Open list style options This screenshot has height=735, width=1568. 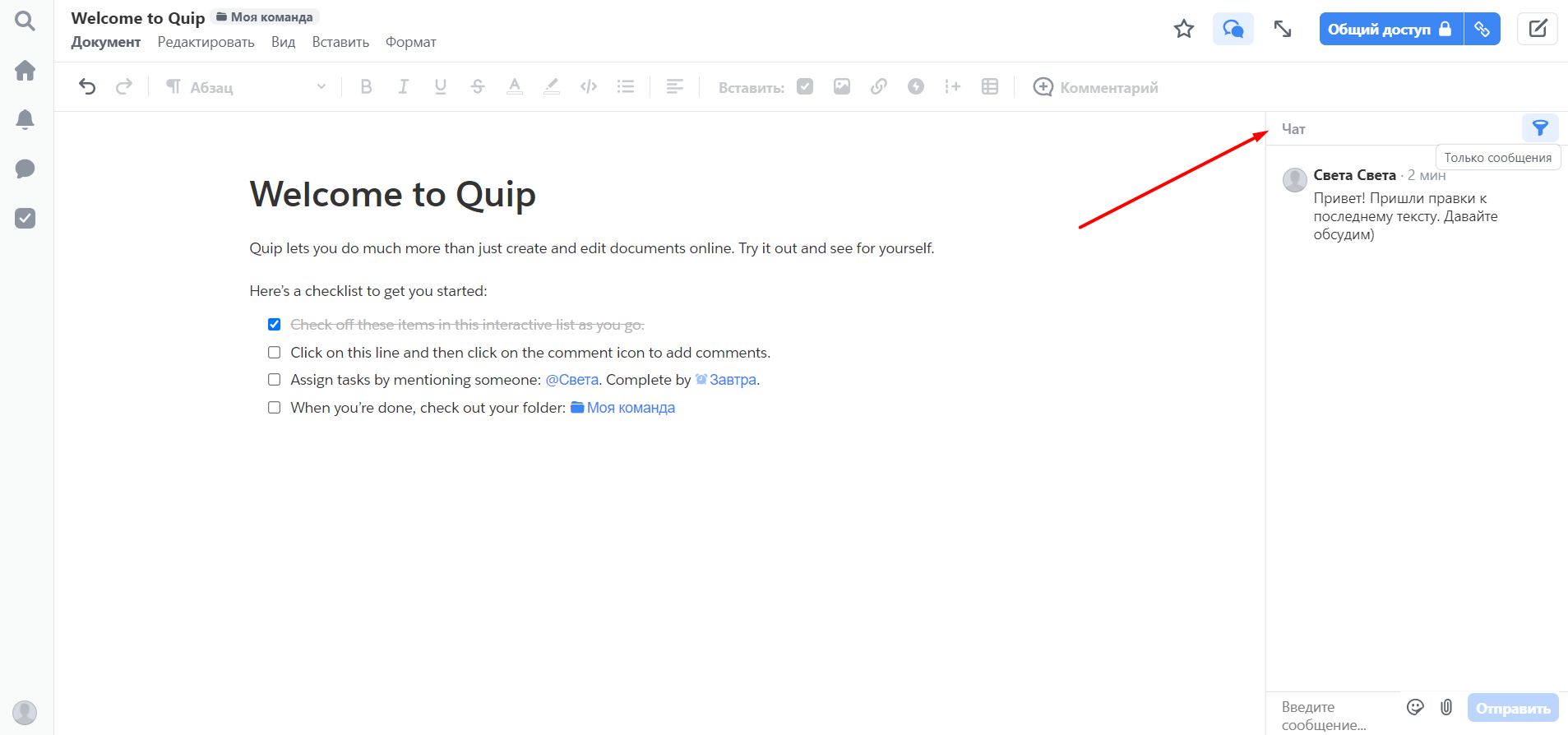(x=626, y=86)
